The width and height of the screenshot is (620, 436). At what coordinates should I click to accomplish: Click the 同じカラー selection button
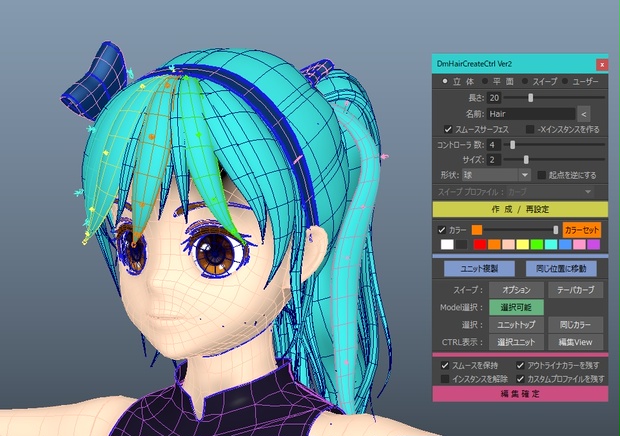pos(576,325)
